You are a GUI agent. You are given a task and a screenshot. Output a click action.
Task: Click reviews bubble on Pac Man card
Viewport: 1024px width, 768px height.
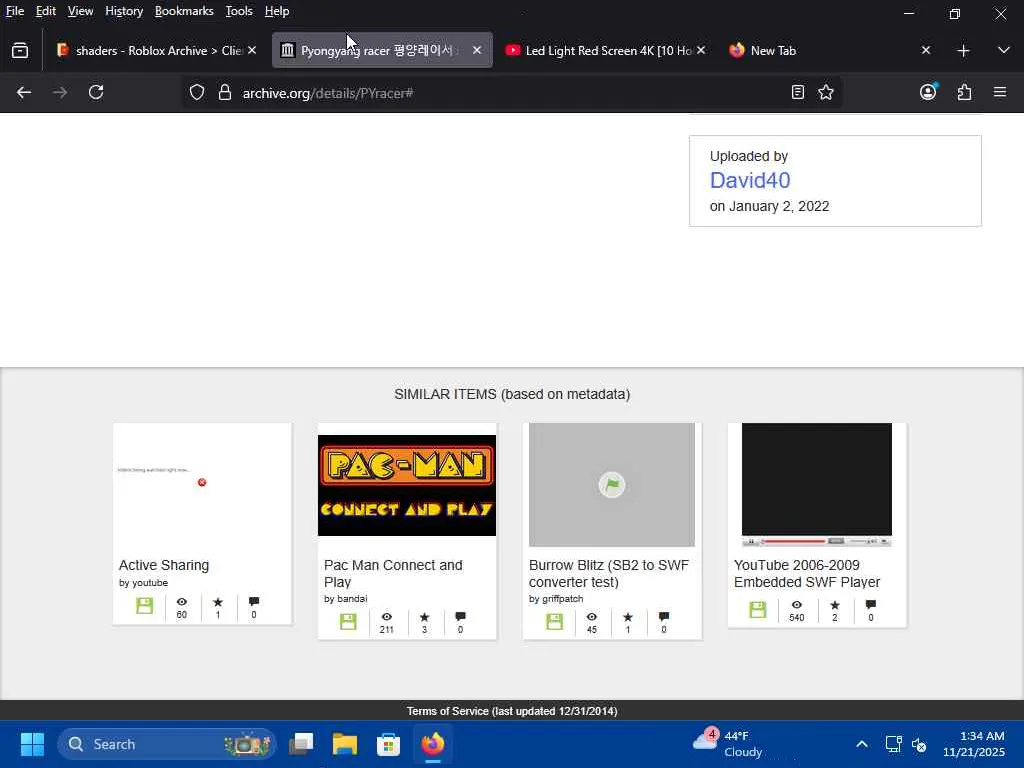(460, 616)
